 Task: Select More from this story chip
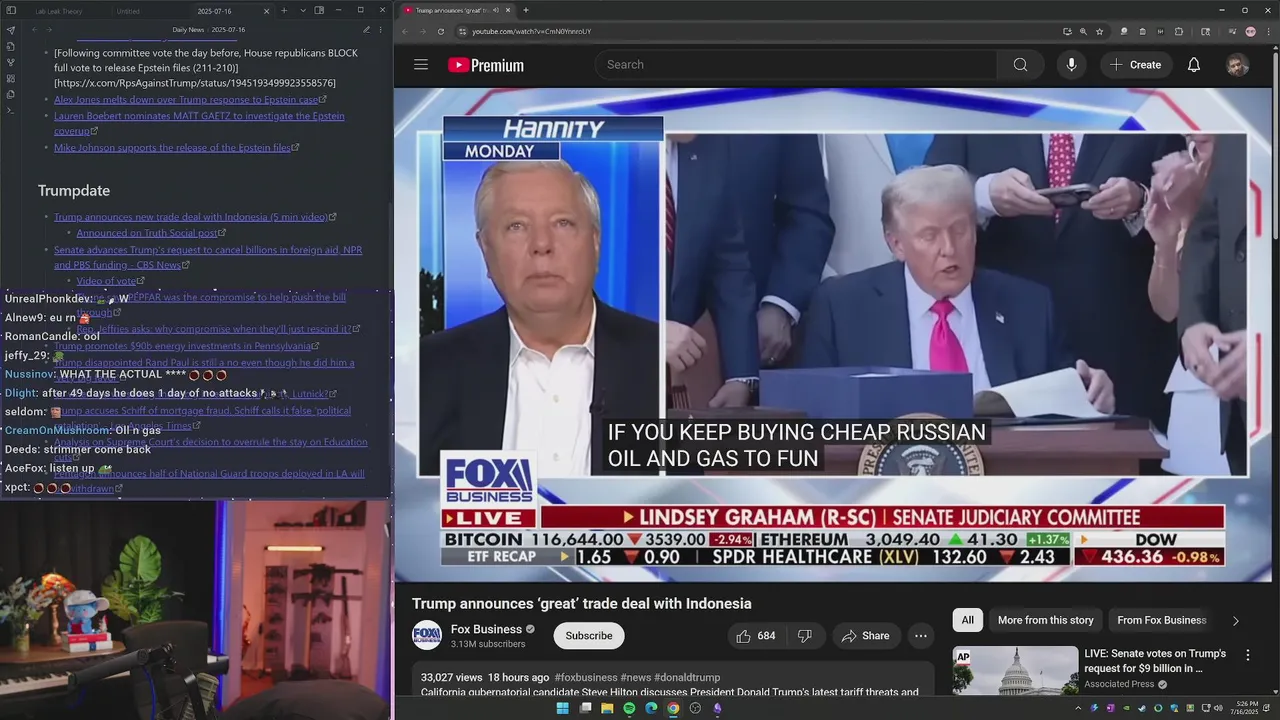tap(1045, 620)
